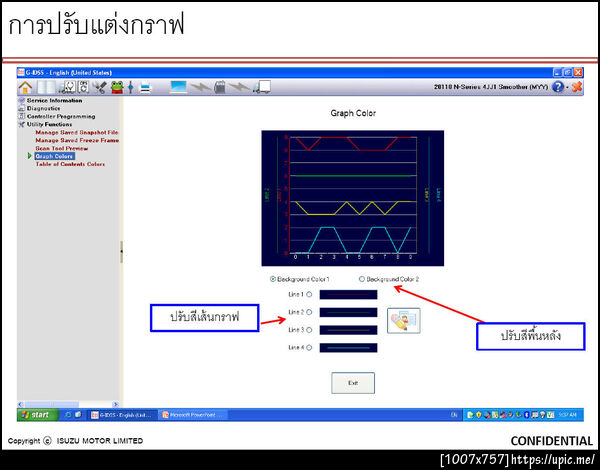The height and width of the screenshot is (470, 600).
Task: Click the laptop connection status icon
Action: (x=178, y=88)
